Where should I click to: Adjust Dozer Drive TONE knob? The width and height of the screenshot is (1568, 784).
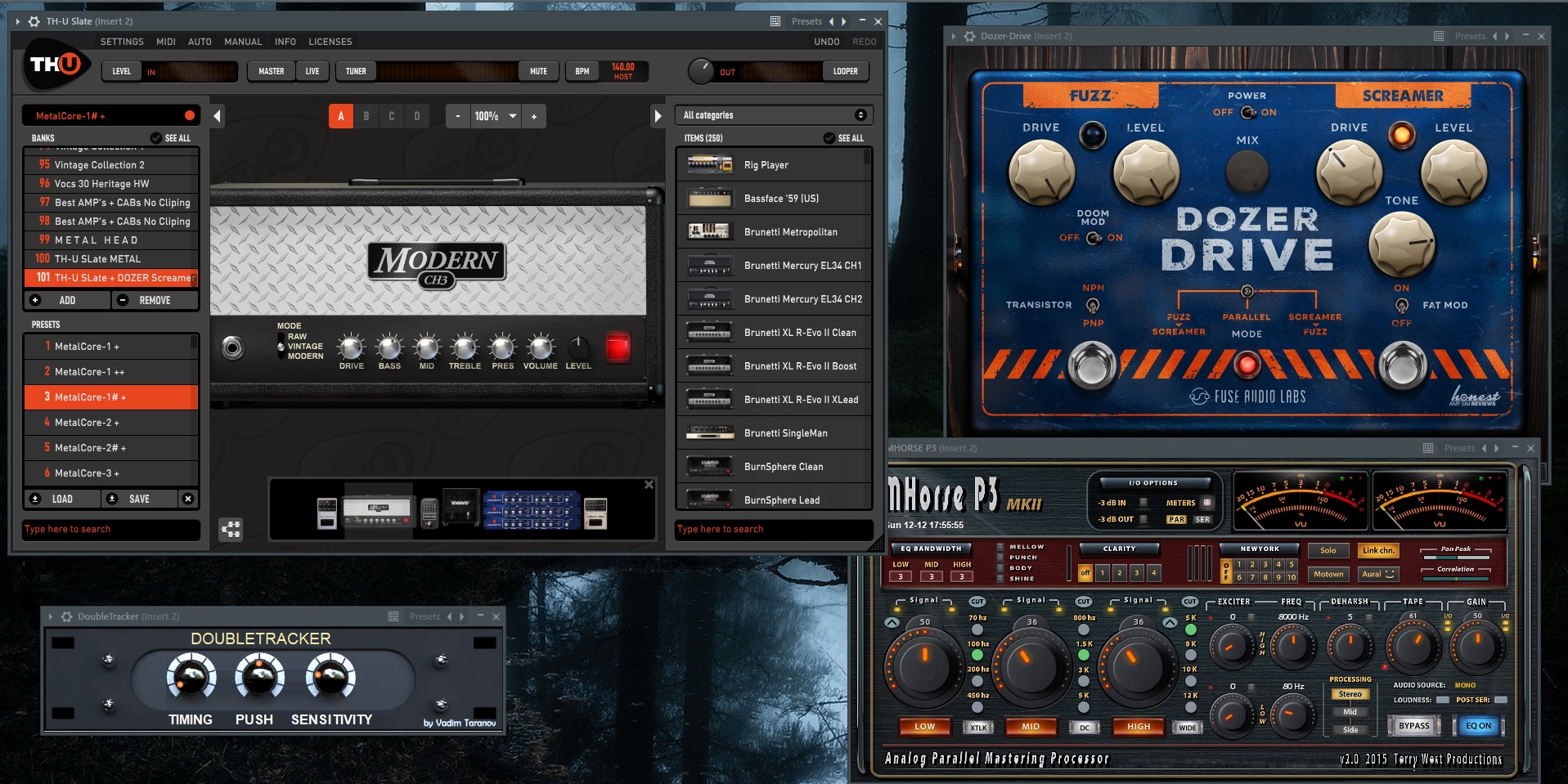pos(1402,244)
